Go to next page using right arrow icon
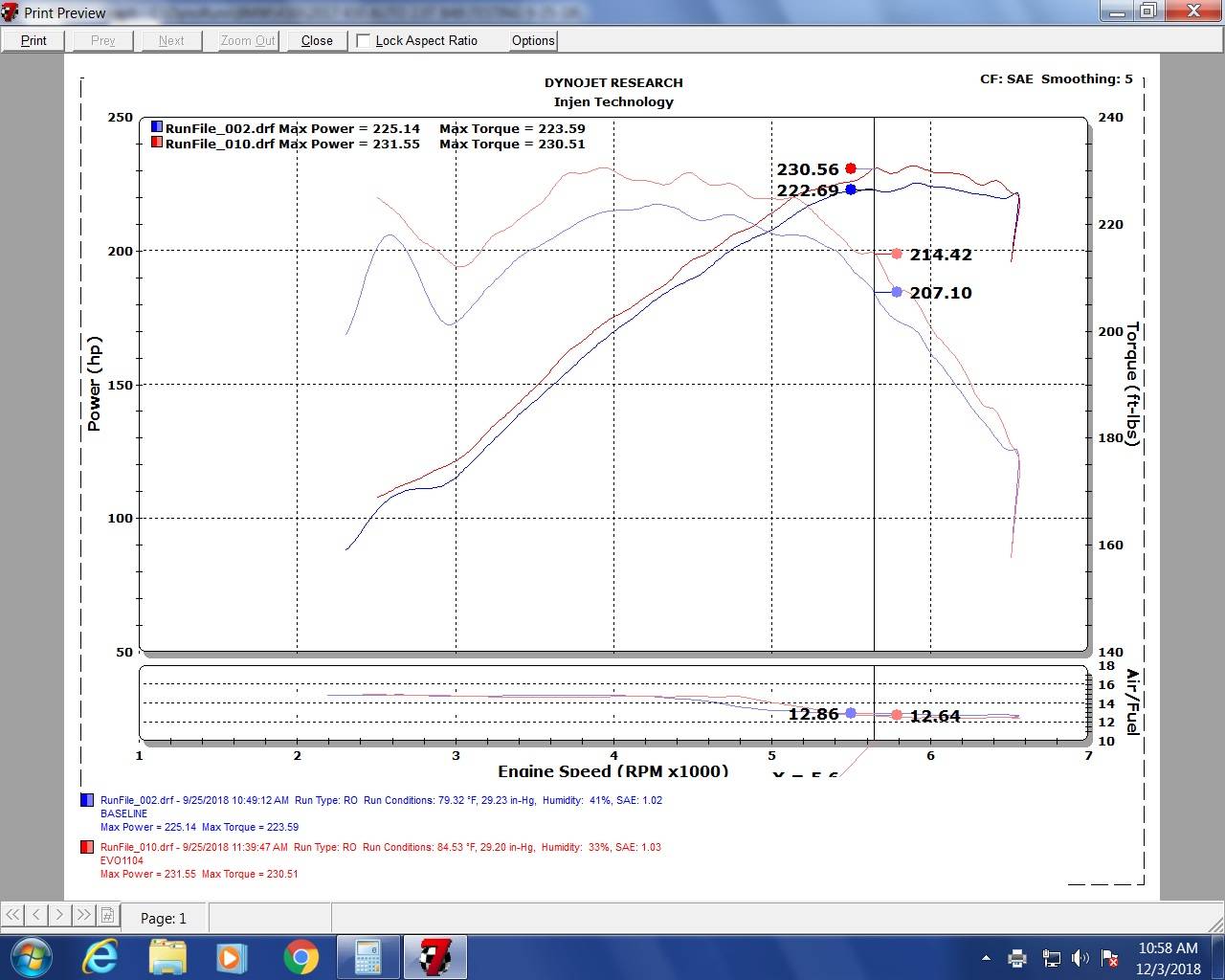This screenshot has width=1225, height=980. pyautogui.click(x=61, y=916)
